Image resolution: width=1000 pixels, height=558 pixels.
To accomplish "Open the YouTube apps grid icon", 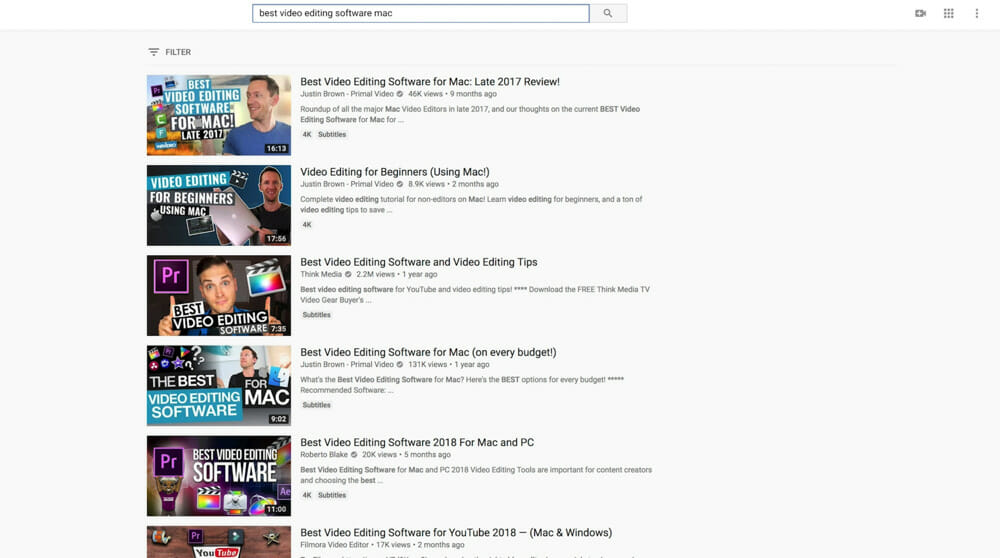I will (x=949, y=14).
